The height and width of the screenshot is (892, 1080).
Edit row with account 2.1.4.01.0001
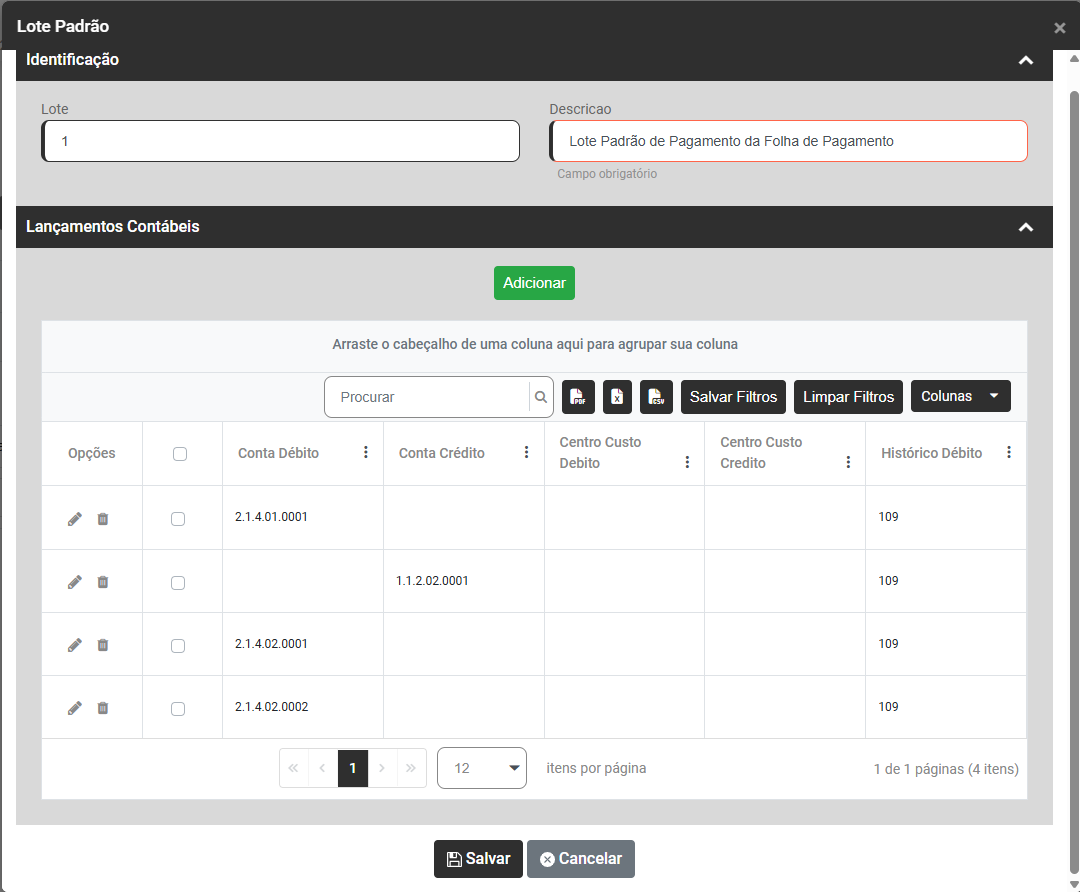(x=74, y=519)
